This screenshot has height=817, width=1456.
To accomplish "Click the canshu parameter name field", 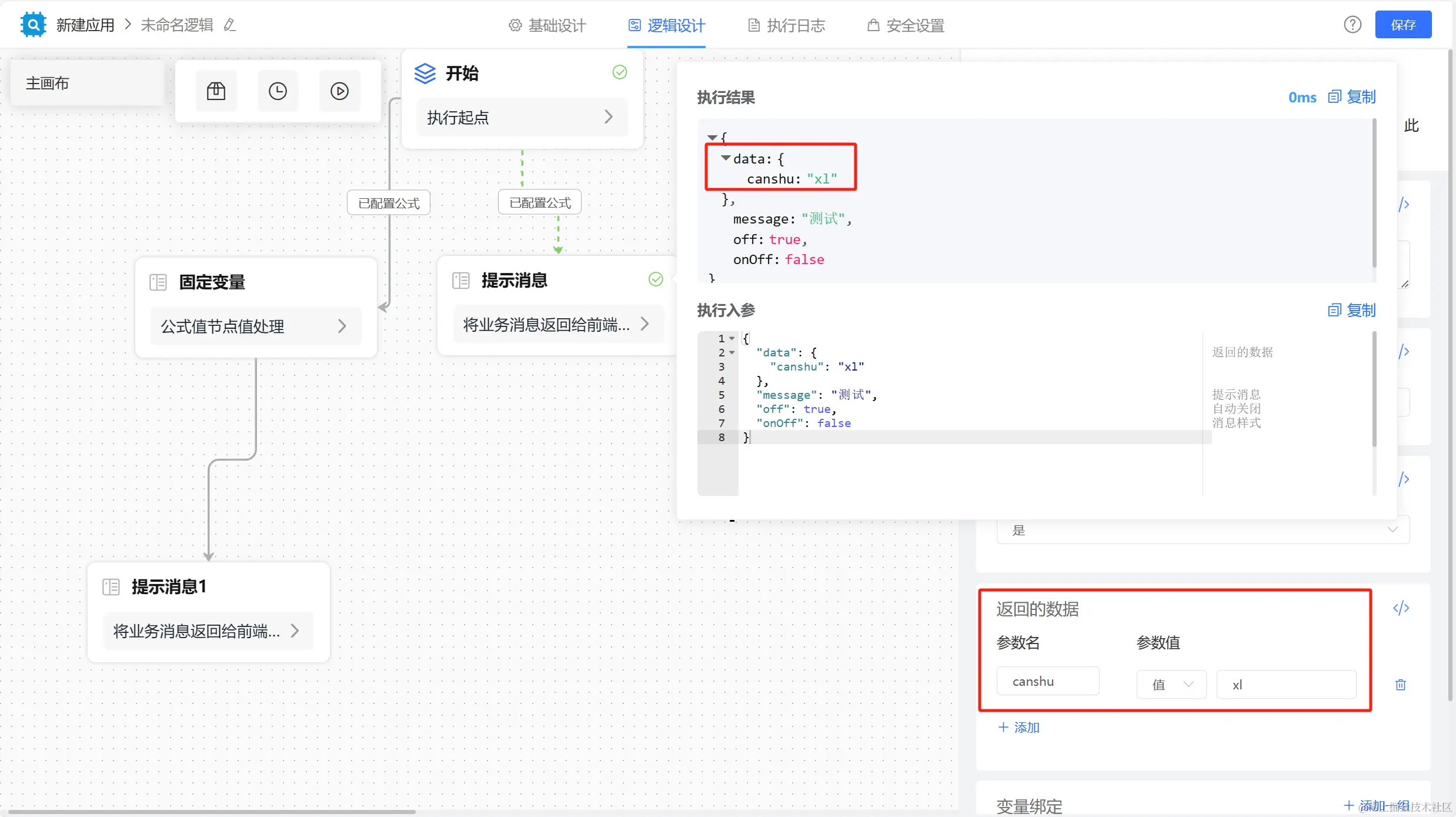I will click(x=1047, y=682).
